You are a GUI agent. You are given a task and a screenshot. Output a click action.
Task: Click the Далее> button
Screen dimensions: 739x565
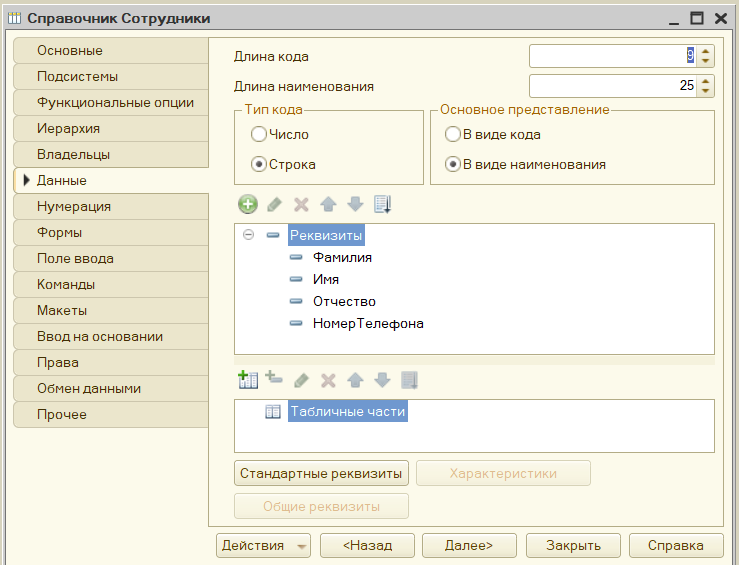(469, 546)
